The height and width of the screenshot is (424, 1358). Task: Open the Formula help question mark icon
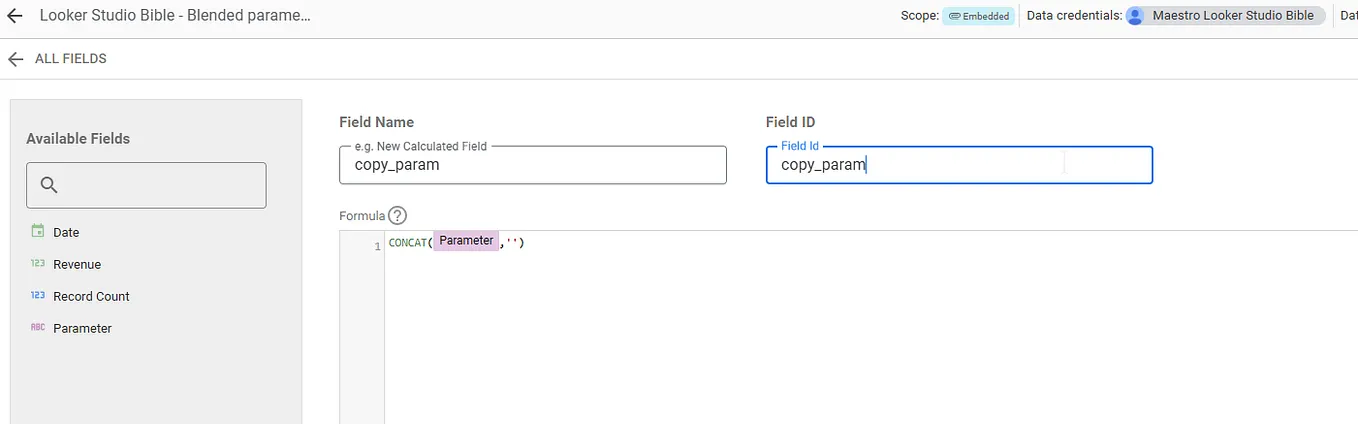point(398,215)
